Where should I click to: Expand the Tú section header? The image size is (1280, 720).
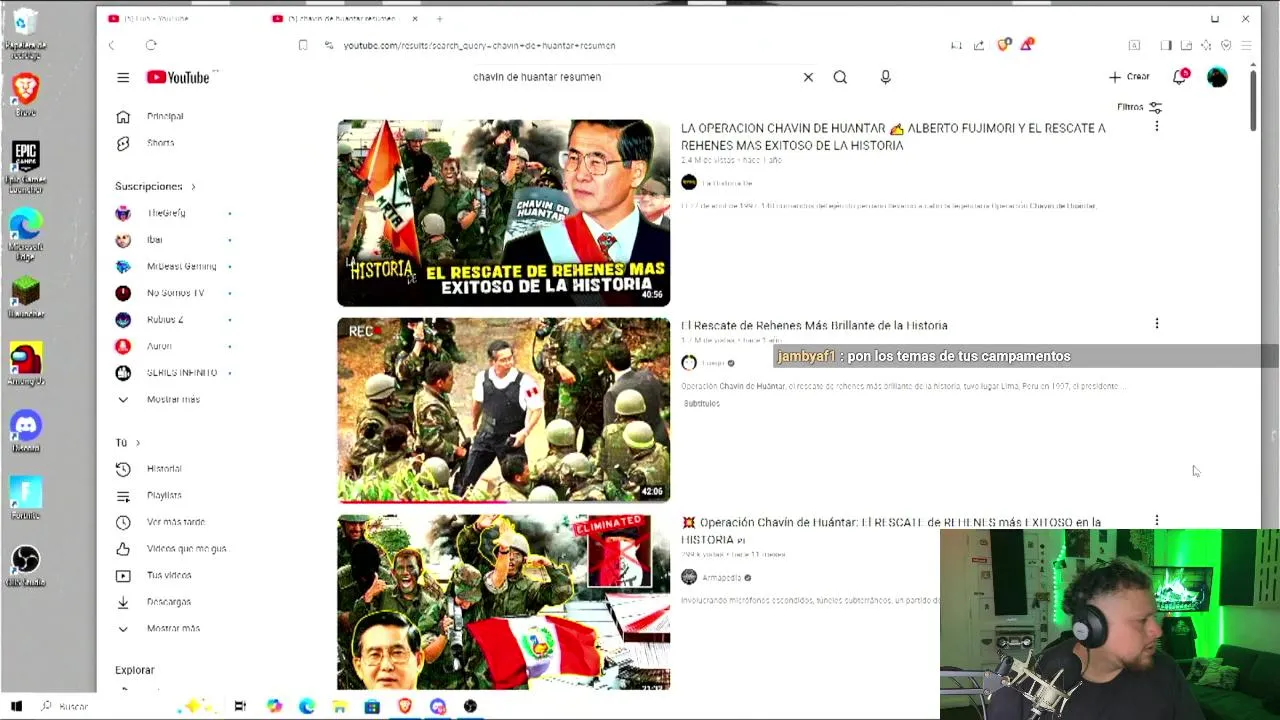coord(127,442)
